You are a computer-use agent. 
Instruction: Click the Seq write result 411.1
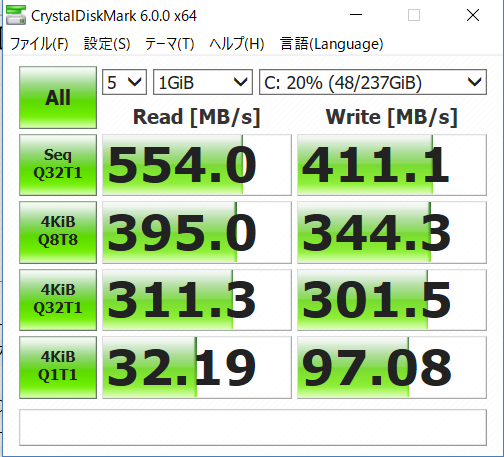coord(392,165)
